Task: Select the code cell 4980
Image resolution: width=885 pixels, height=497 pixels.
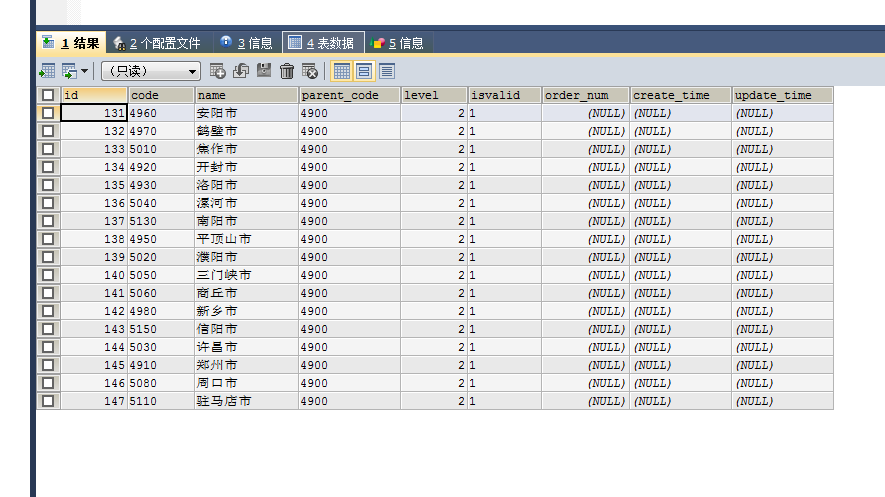Action: click(x=161, y=311)
